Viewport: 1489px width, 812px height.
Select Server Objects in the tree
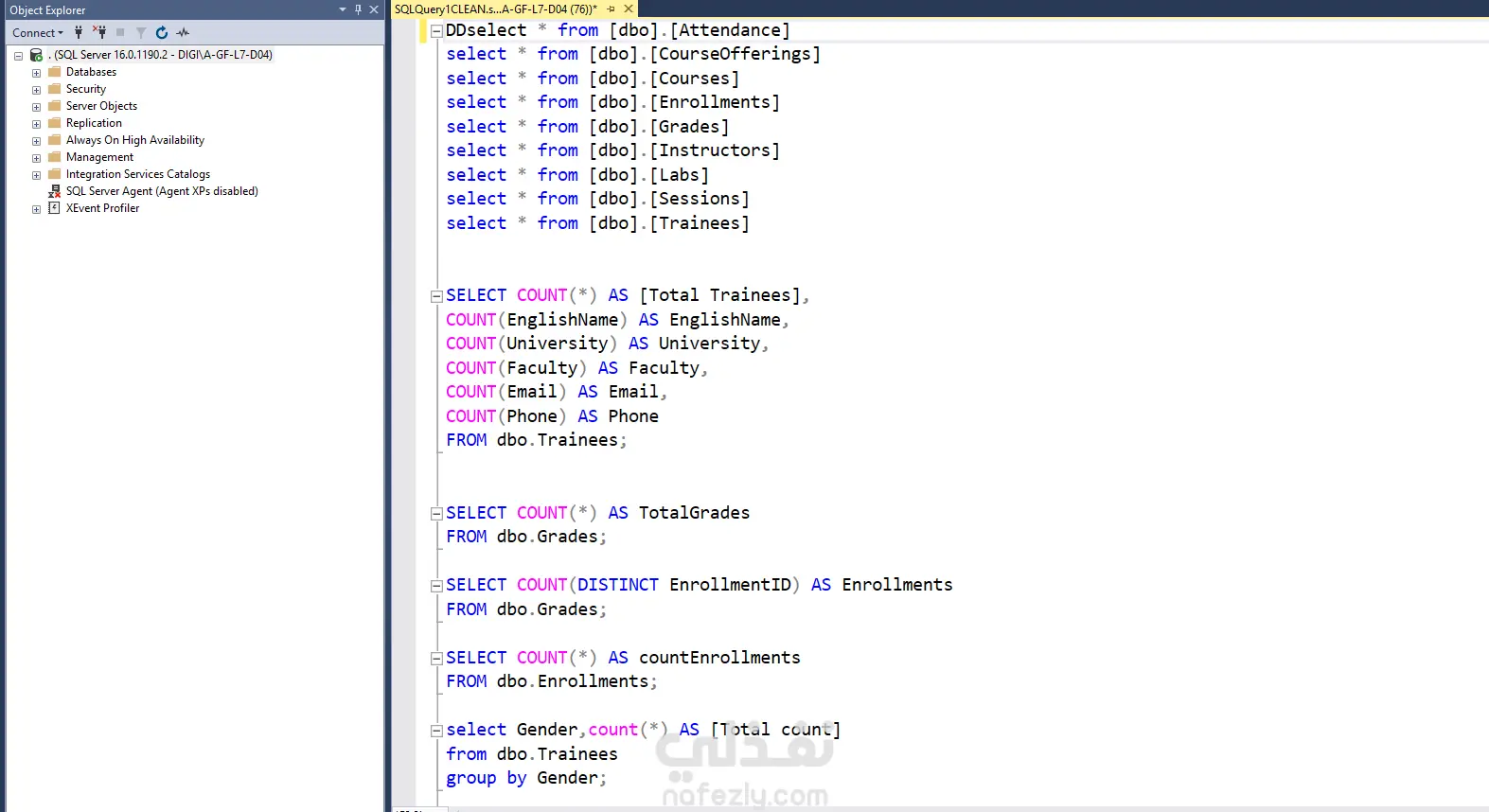pos(101,106)
